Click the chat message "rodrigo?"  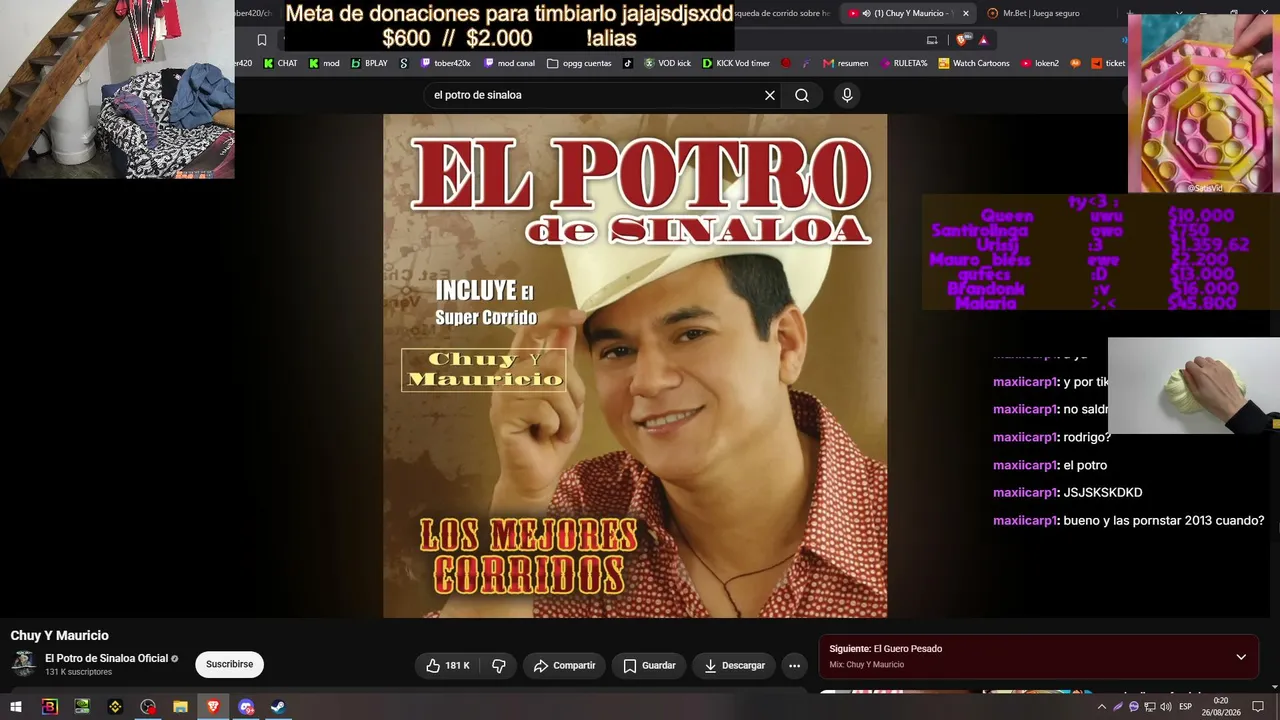click(x=1087, y=437)
